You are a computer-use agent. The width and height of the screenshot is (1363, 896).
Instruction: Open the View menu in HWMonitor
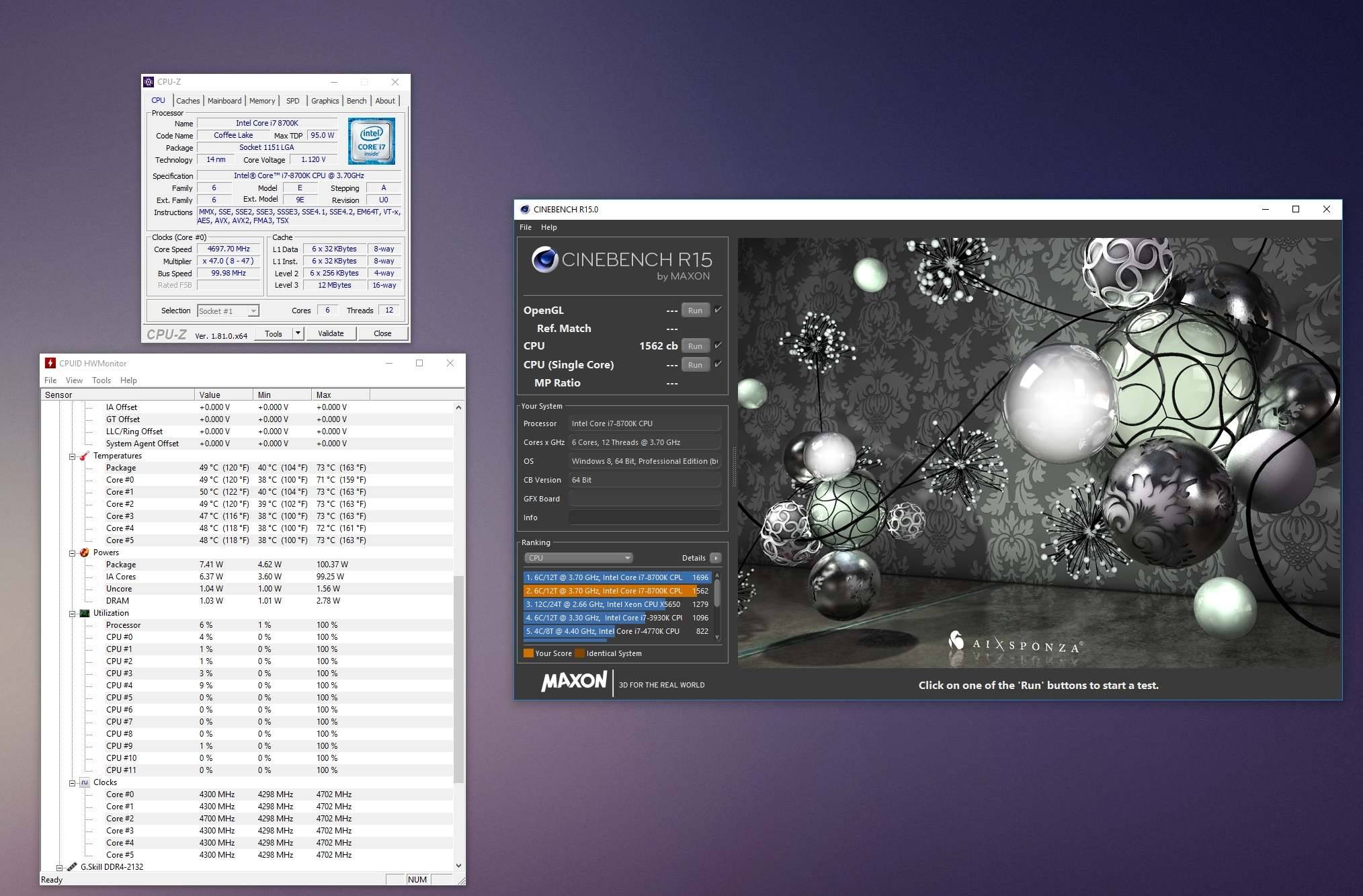click(74, 380)
